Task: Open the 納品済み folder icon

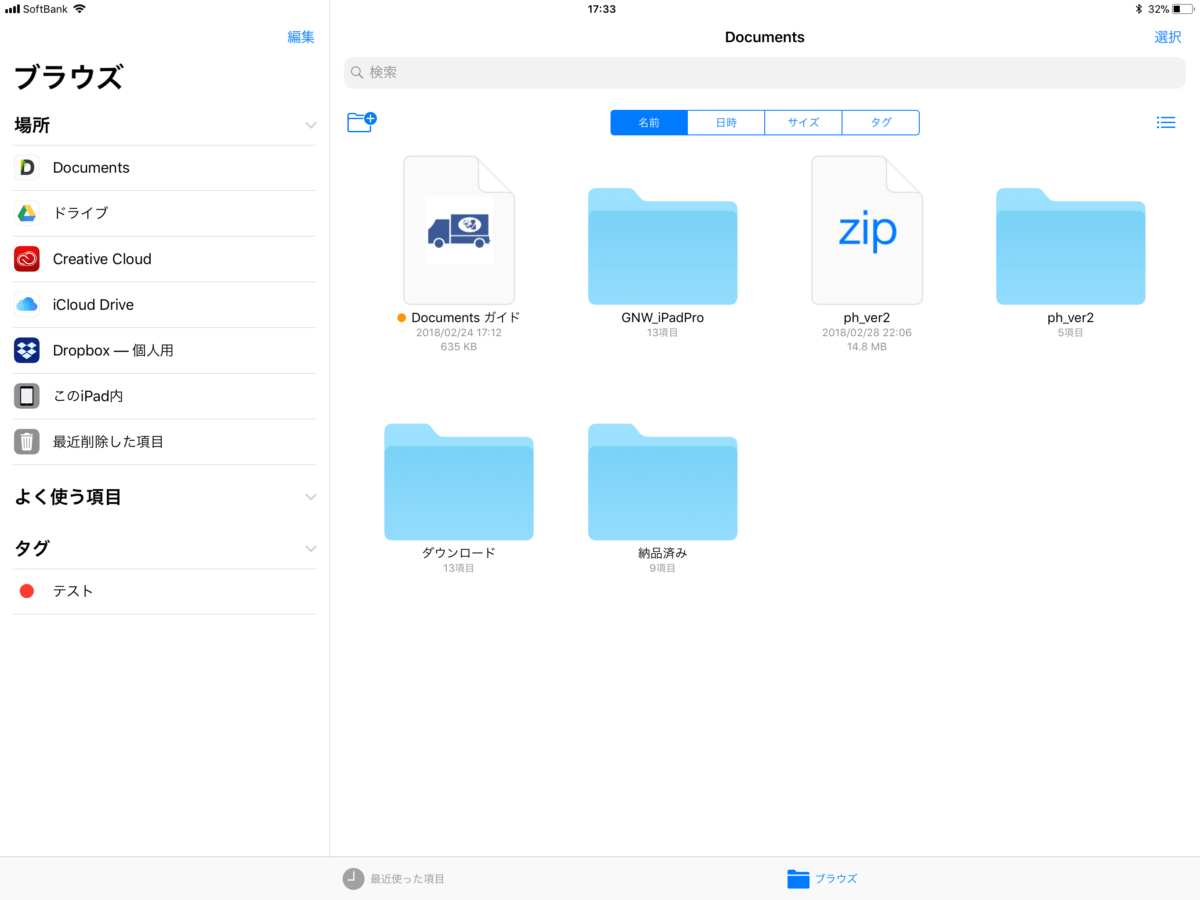Action: (663, 482)
